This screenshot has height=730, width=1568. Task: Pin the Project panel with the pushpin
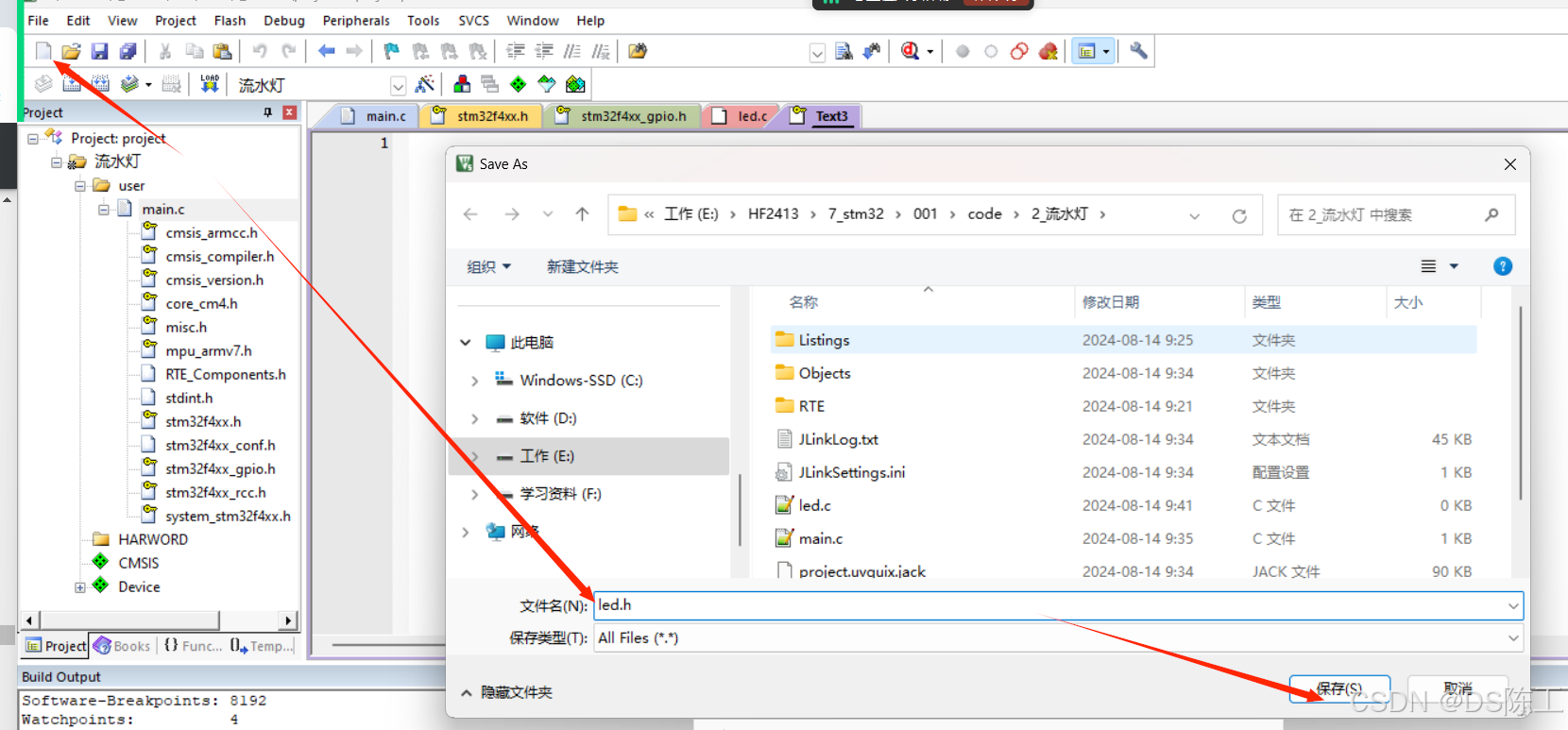[x=267, y=112]
